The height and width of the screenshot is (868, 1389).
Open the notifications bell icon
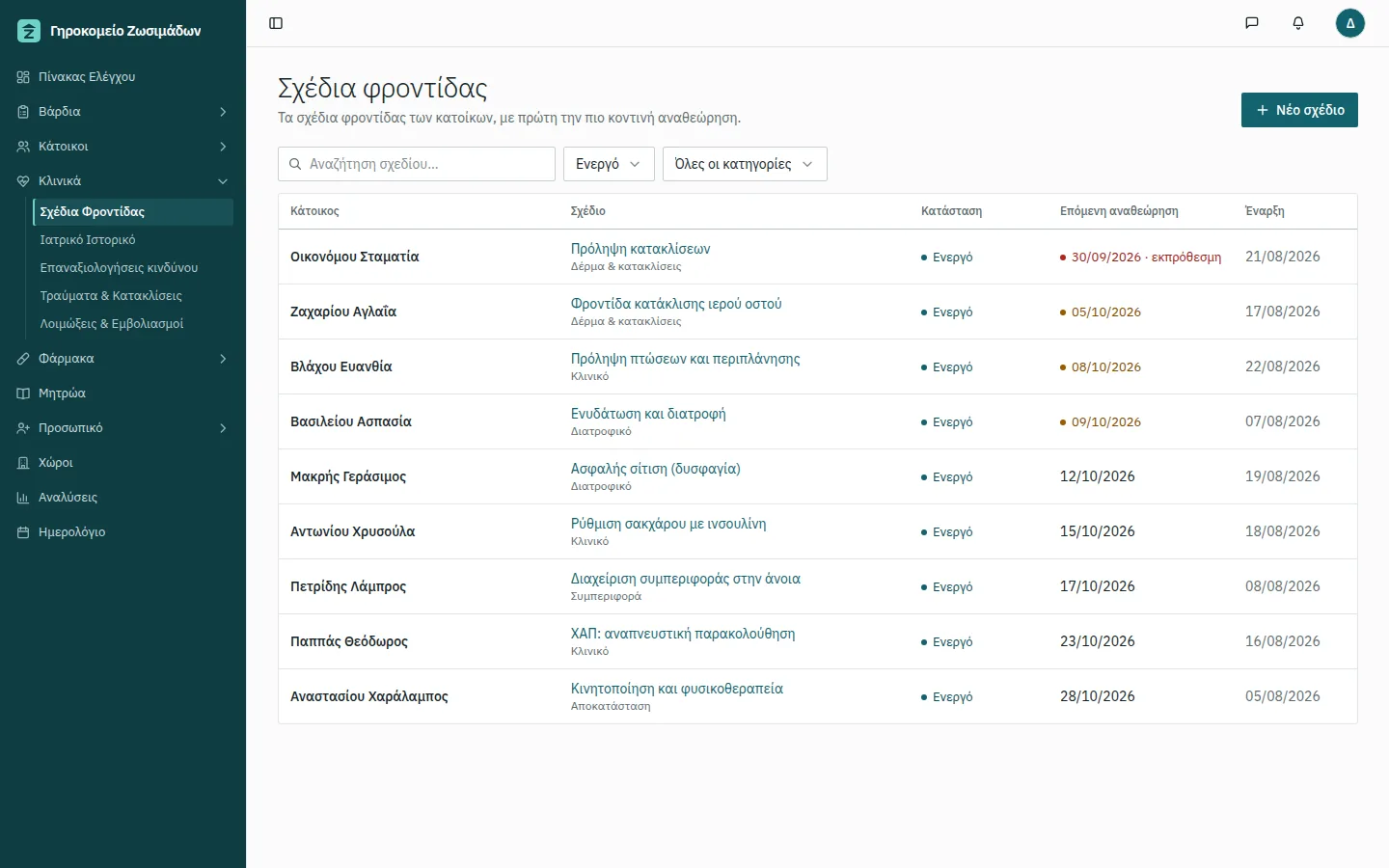point(1298,23)
